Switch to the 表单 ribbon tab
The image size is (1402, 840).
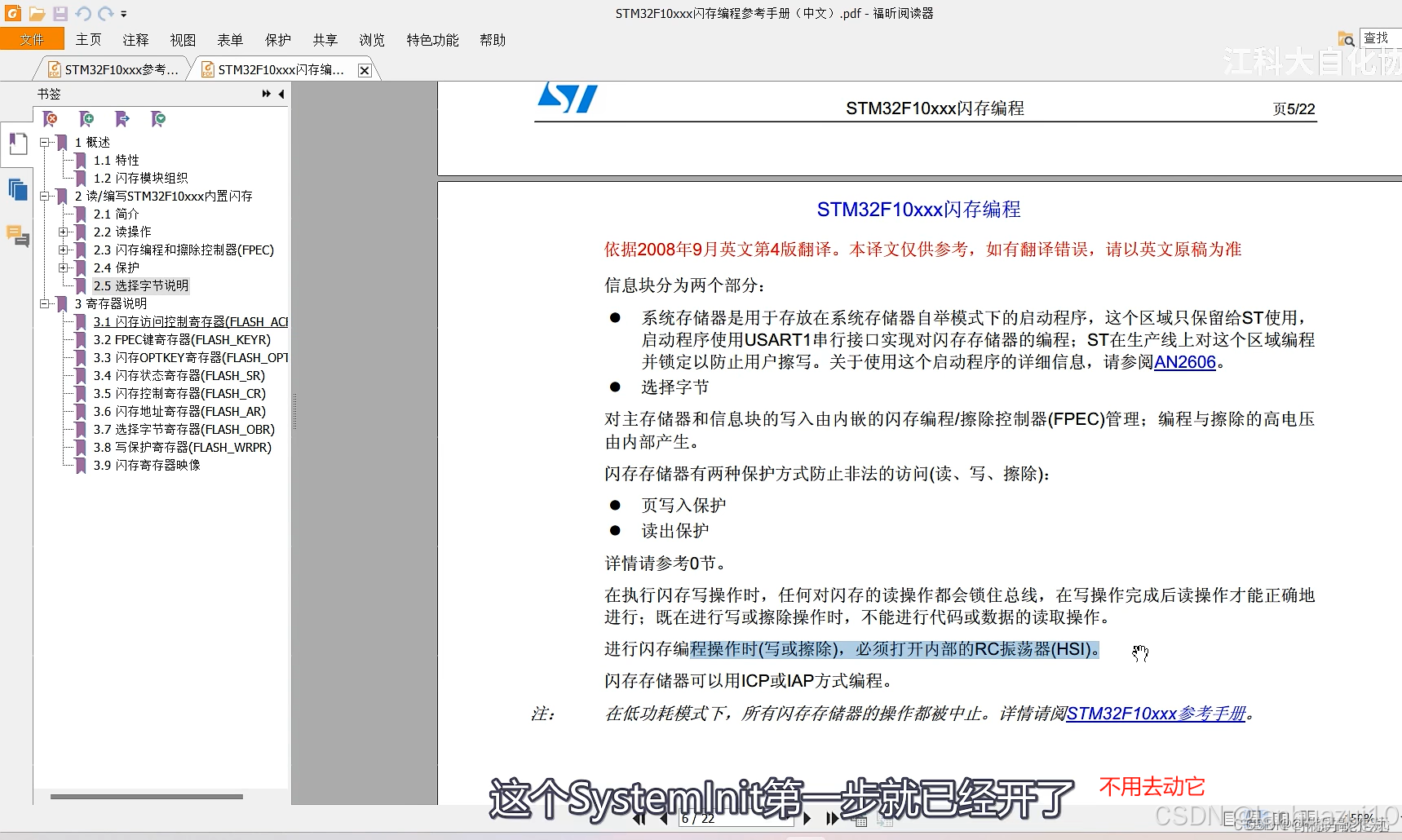[x=230, y=40]
